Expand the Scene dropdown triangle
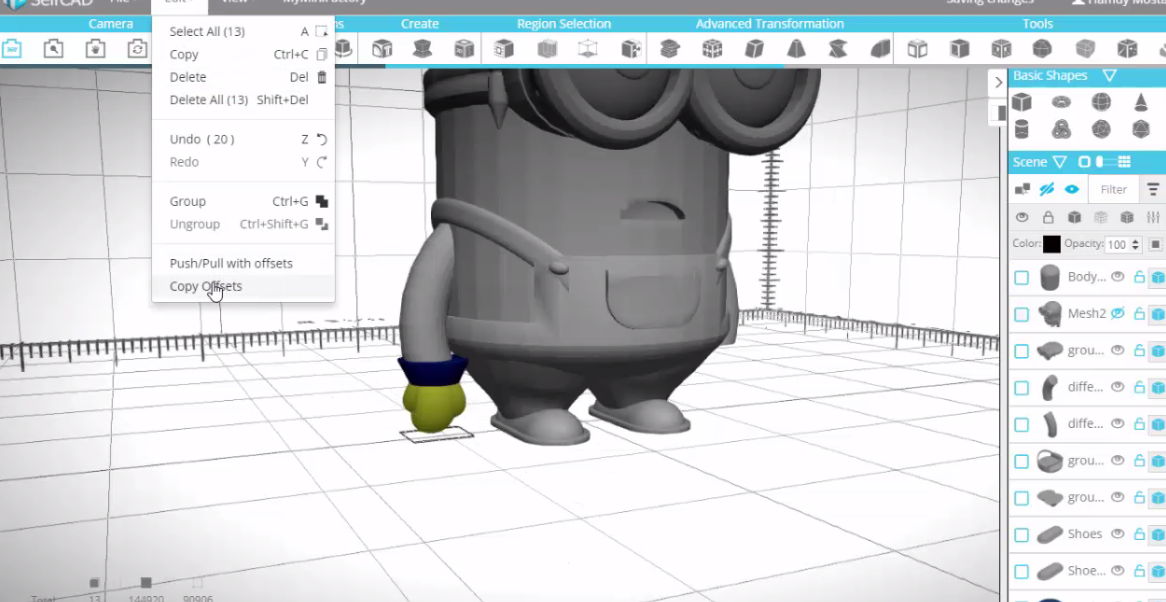The image size is (1166, 602). click(1060, 162)
